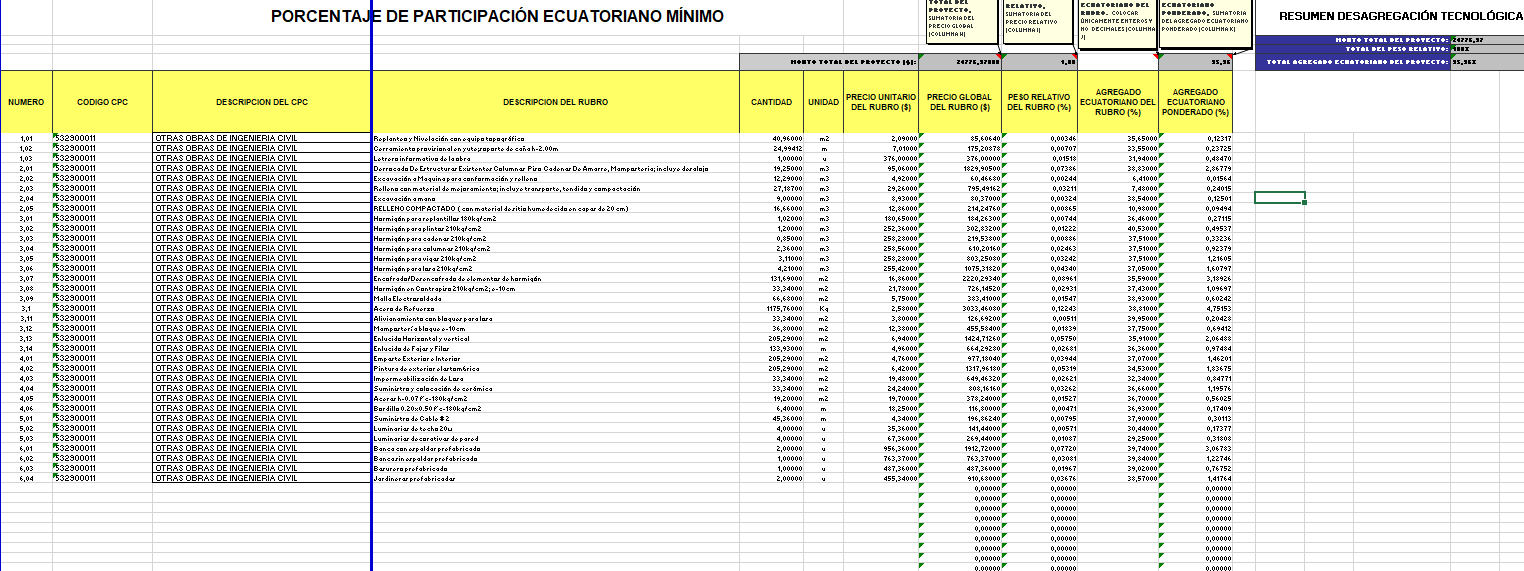Select the PRECIO UNITARIO DEL RUBRO header
1524x571 pixels.
click(x=880, y=102)
